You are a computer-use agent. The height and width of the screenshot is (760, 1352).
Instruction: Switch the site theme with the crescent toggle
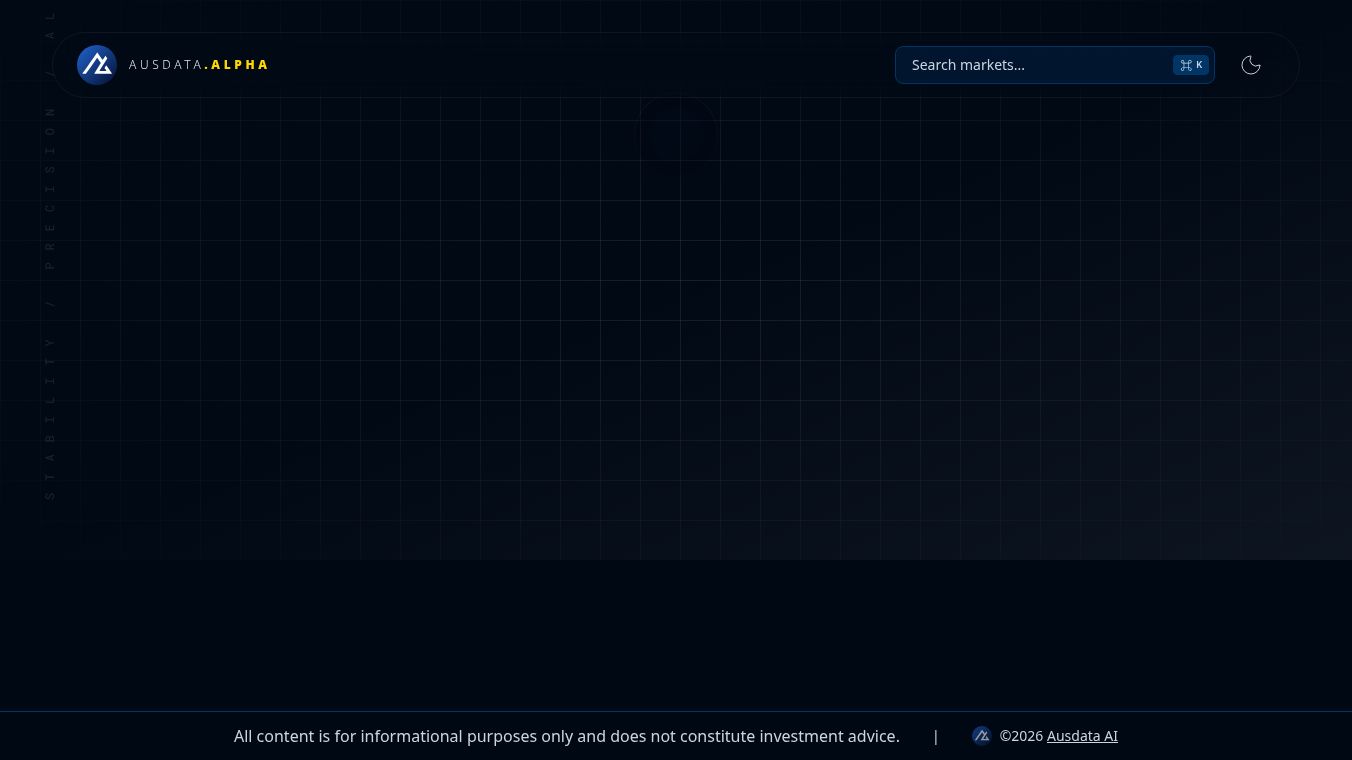1251,64
